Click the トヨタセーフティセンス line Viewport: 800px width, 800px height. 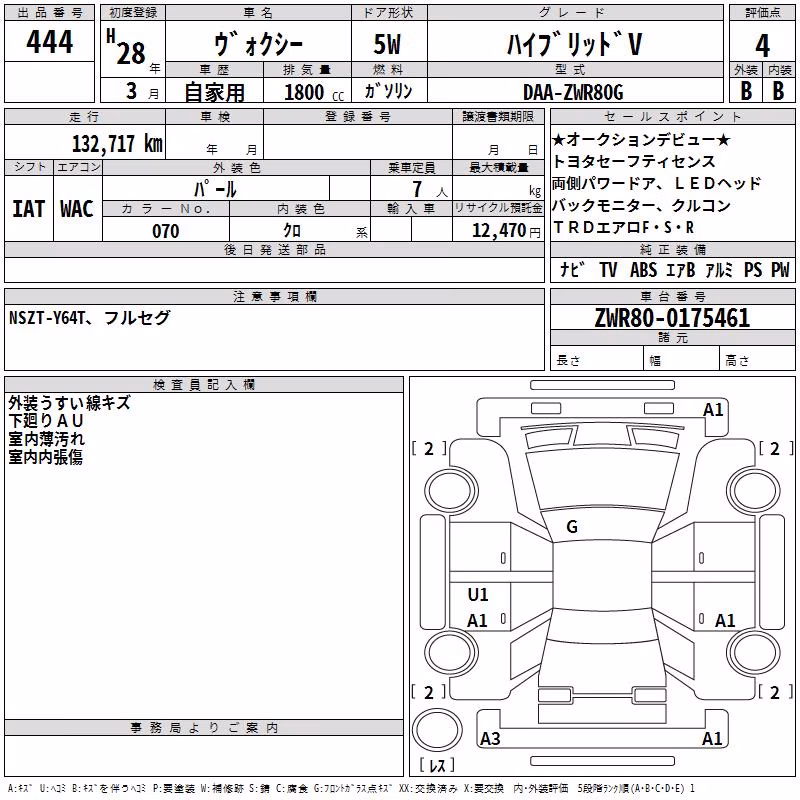pos(634,161)
